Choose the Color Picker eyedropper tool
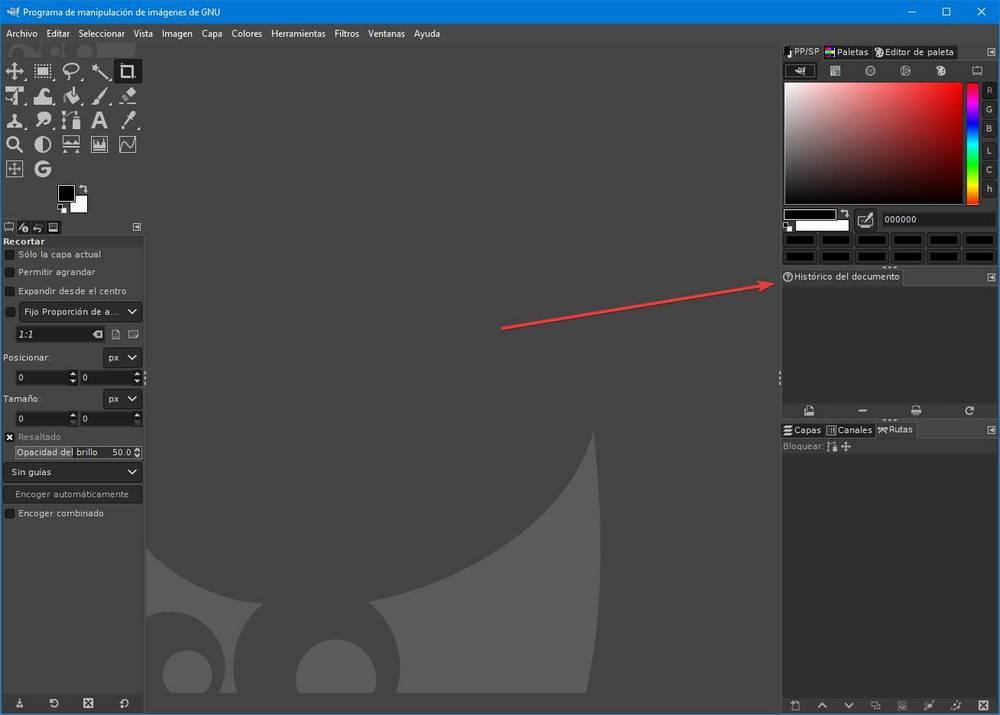Viewport: 1000px width, 715px height. point(128,120)
